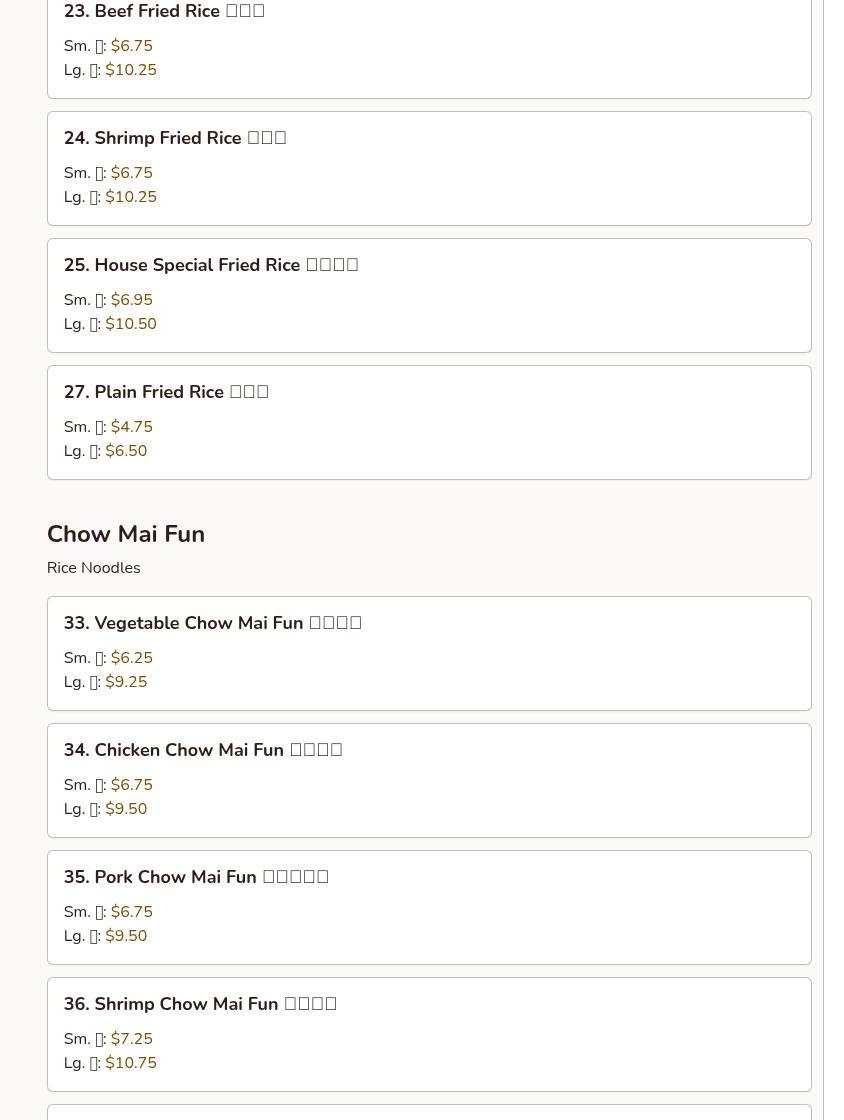Click the large price for Beef Fried Rice

131,70
